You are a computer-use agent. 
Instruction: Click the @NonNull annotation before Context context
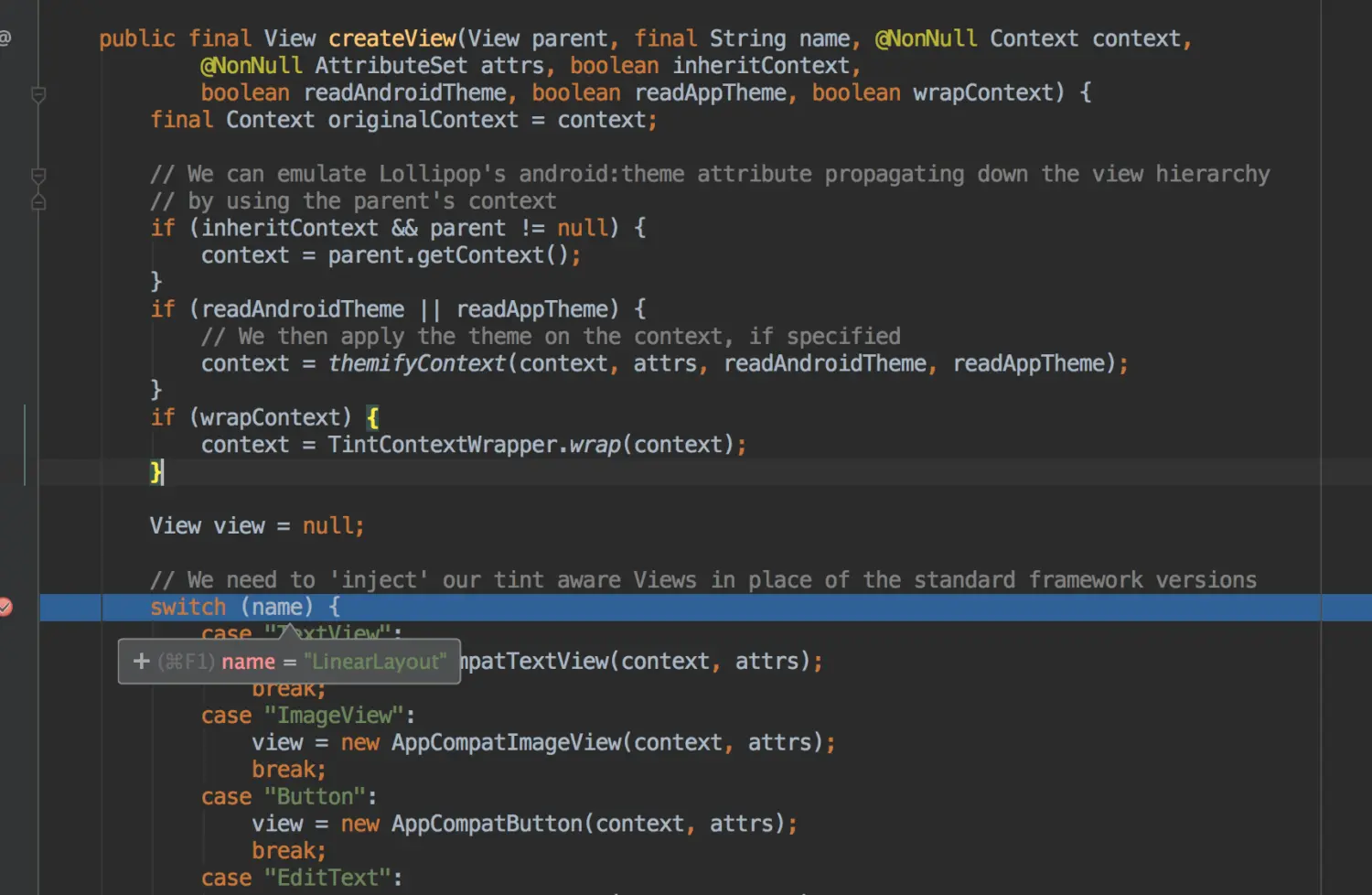[x=926, y=38]
